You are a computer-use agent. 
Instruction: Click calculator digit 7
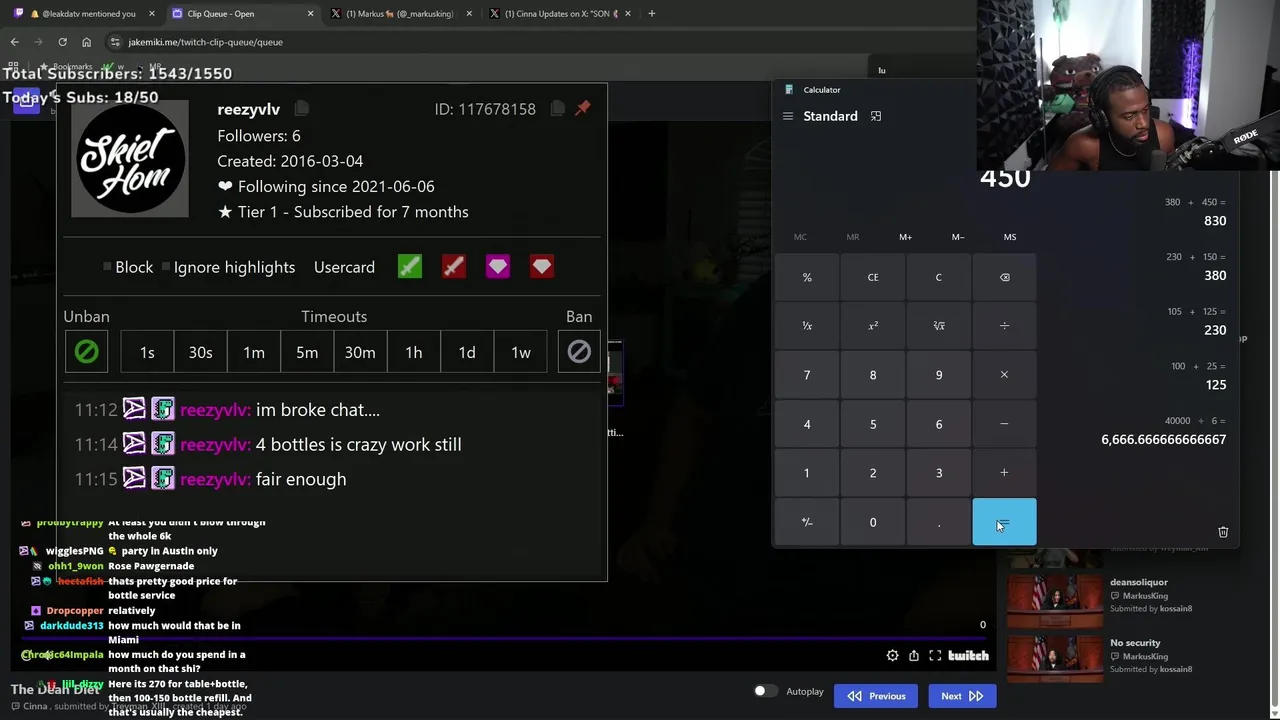coord(807,375)
